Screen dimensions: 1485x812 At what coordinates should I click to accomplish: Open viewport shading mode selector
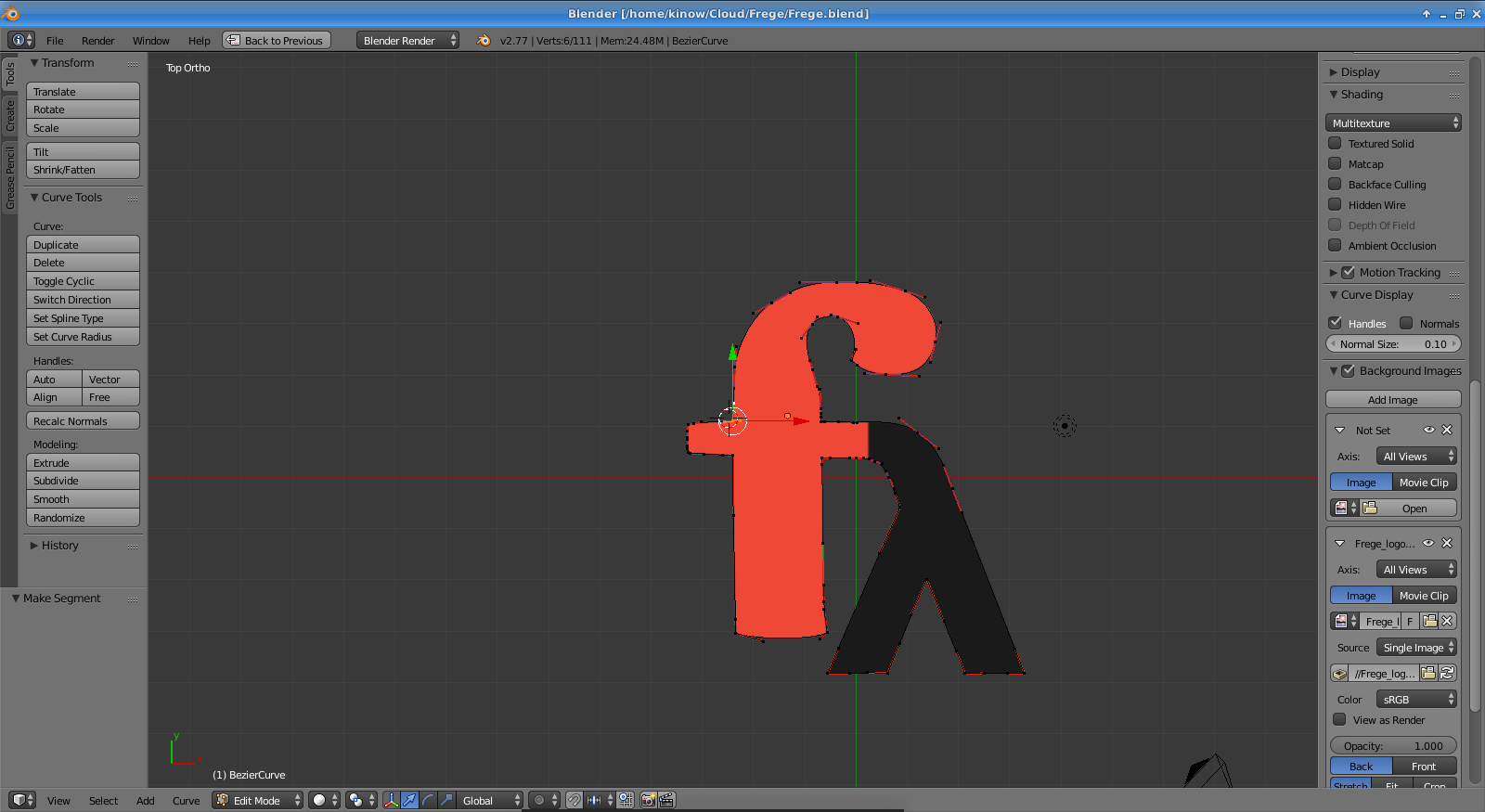click(x=324, y=800)
